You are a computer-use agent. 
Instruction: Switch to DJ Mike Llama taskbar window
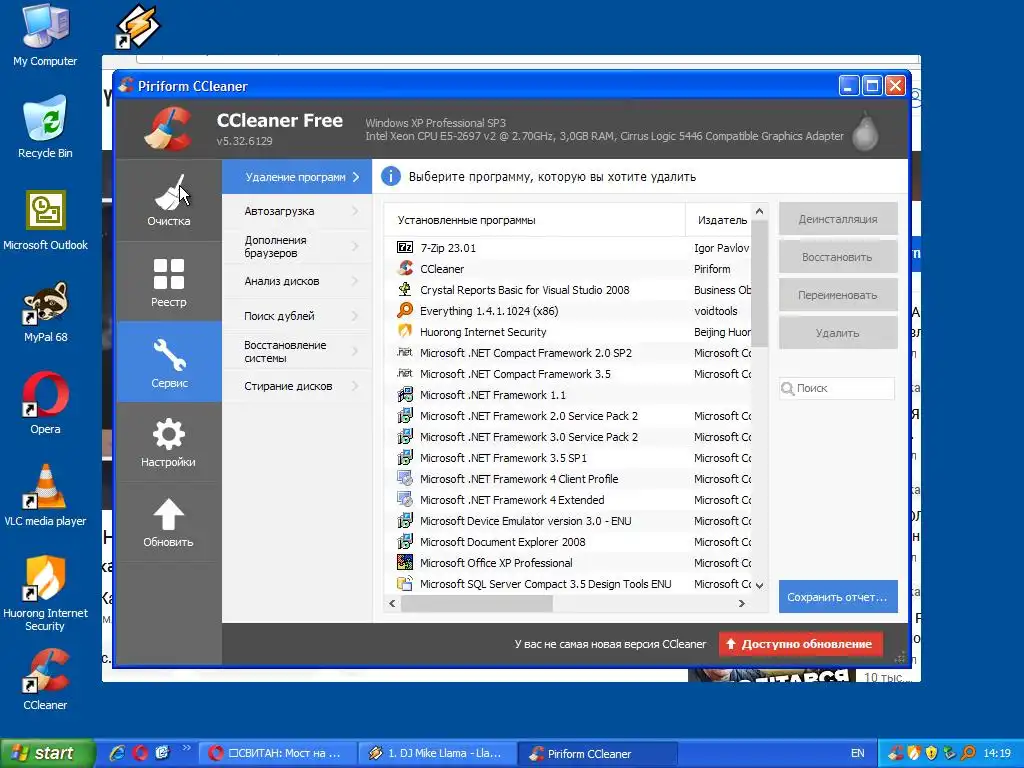pos(438,753)
